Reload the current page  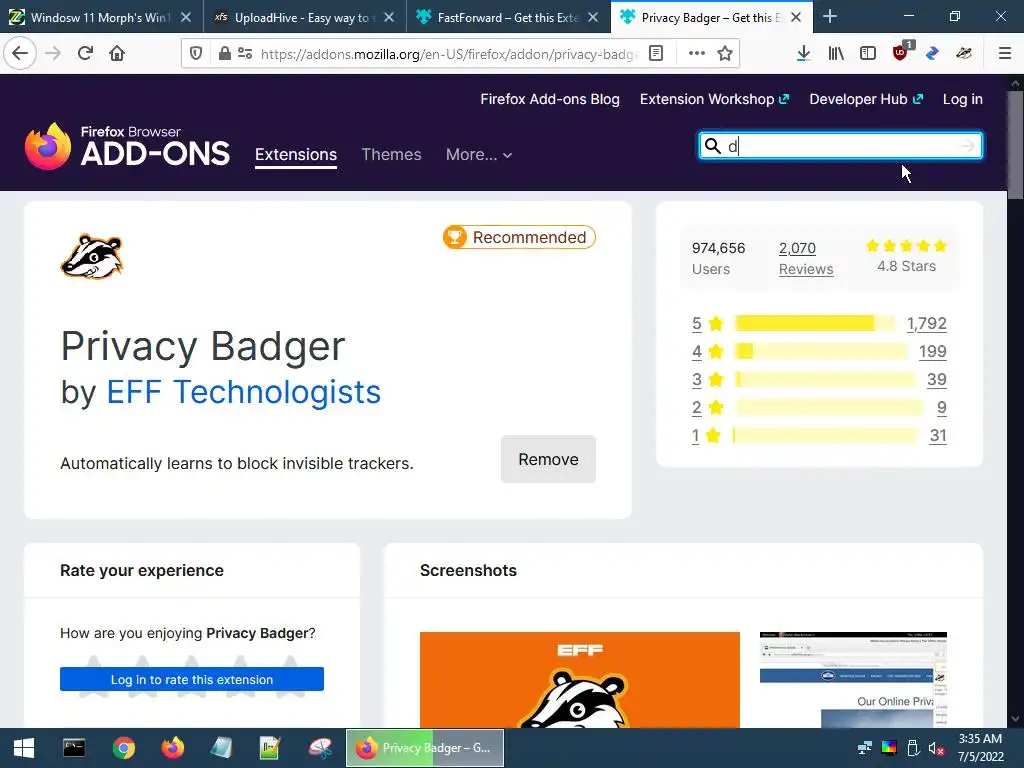point(85,53)
